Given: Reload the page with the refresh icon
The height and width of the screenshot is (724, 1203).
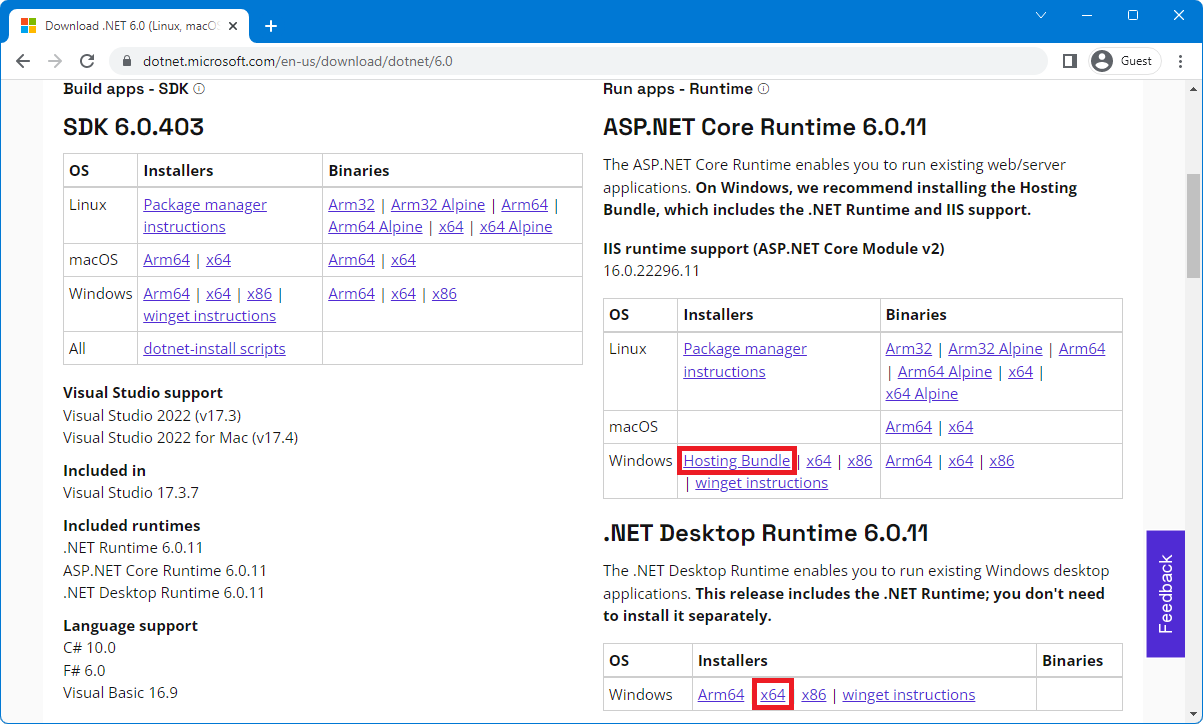Looking at the screenshot, I should pos(87,61).
